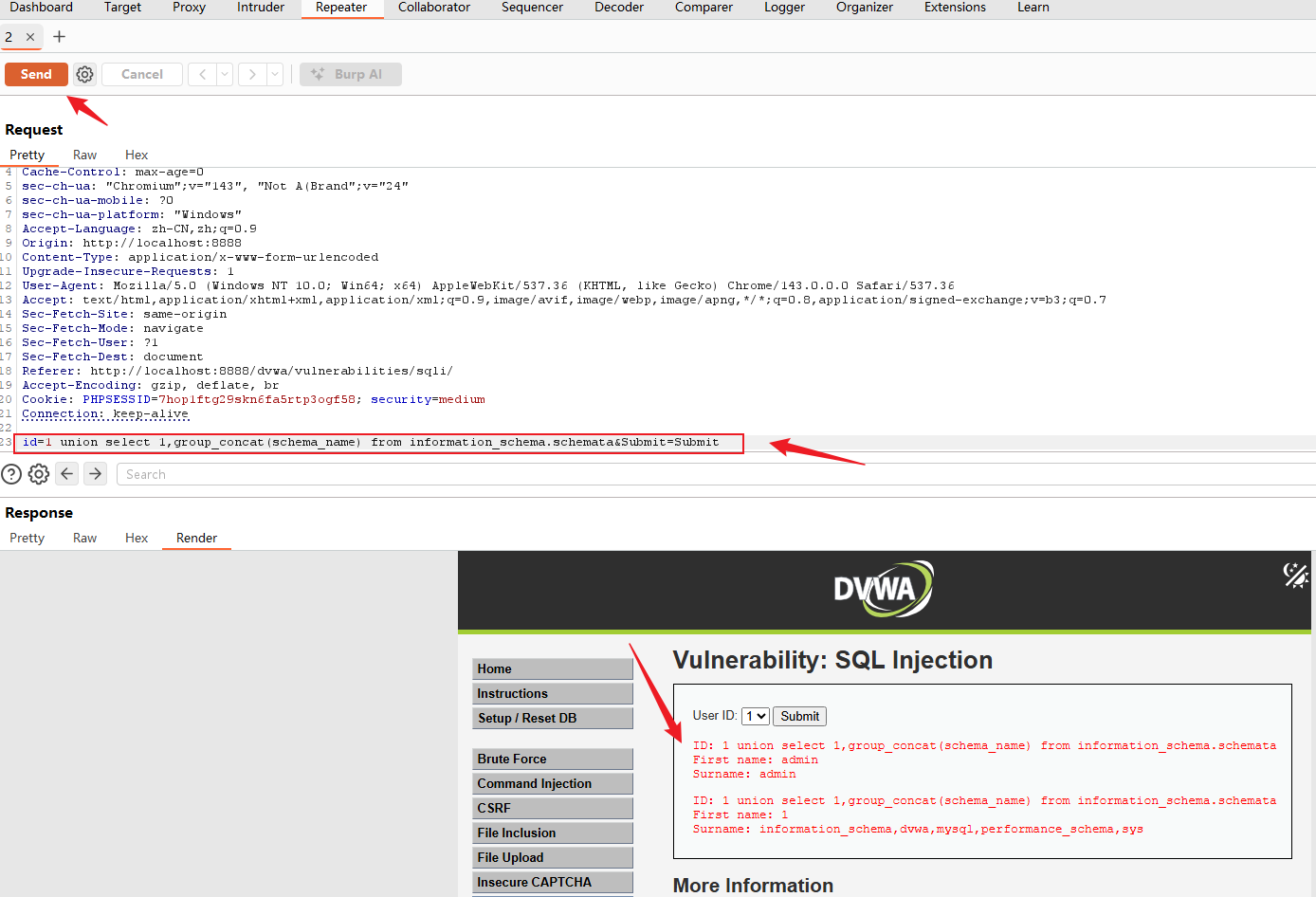Image resolution: width=1316 pixels, height=897 pixels.
Task: Click the Origin header line
Action: click(132, 243)
